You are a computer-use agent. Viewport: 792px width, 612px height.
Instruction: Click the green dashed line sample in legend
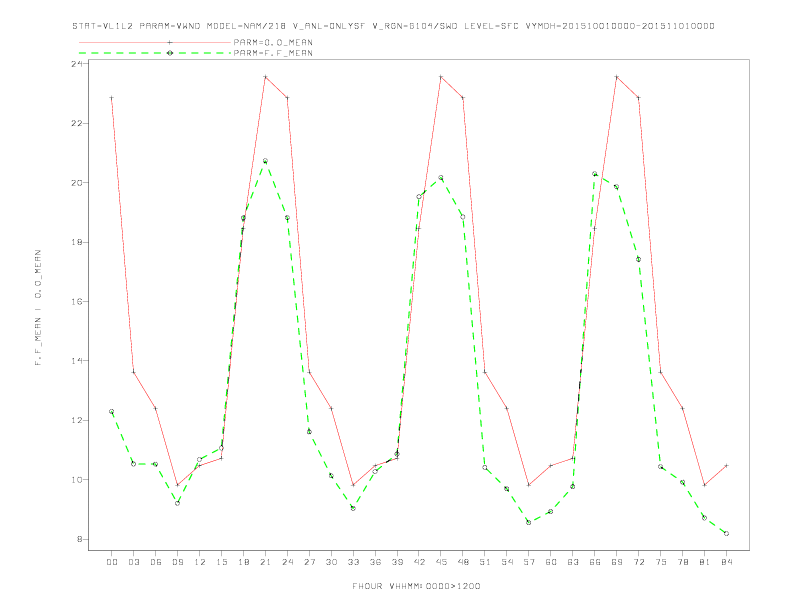(x=155, y=53)
